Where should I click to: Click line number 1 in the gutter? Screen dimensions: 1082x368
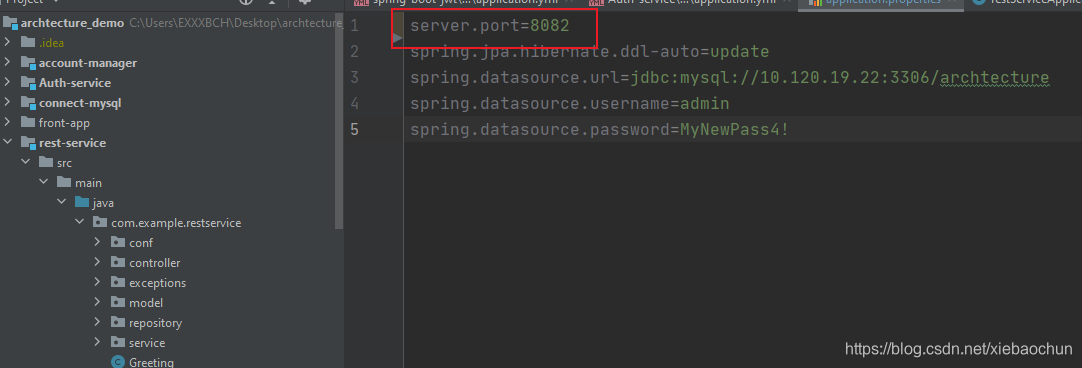pos(355,27)
